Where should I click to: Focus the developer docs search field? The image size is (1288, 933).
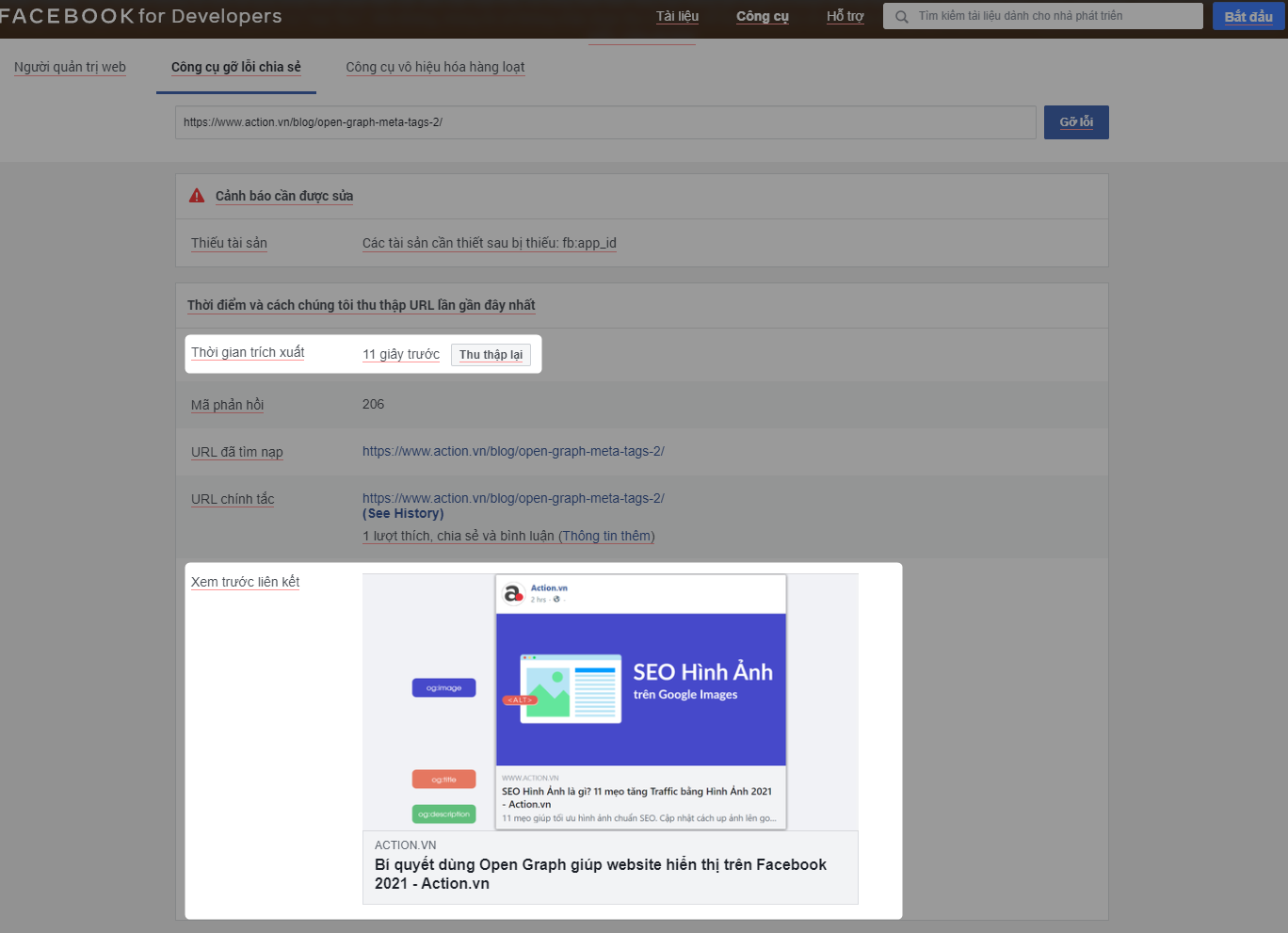tap(1043, 16)
